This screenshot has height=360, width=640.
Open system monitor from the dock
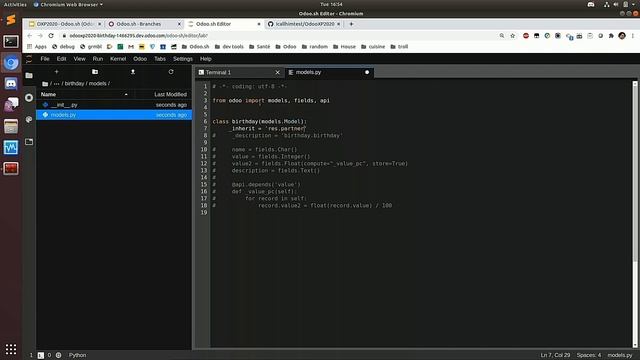pyautogui.click(x=11, y=147)
